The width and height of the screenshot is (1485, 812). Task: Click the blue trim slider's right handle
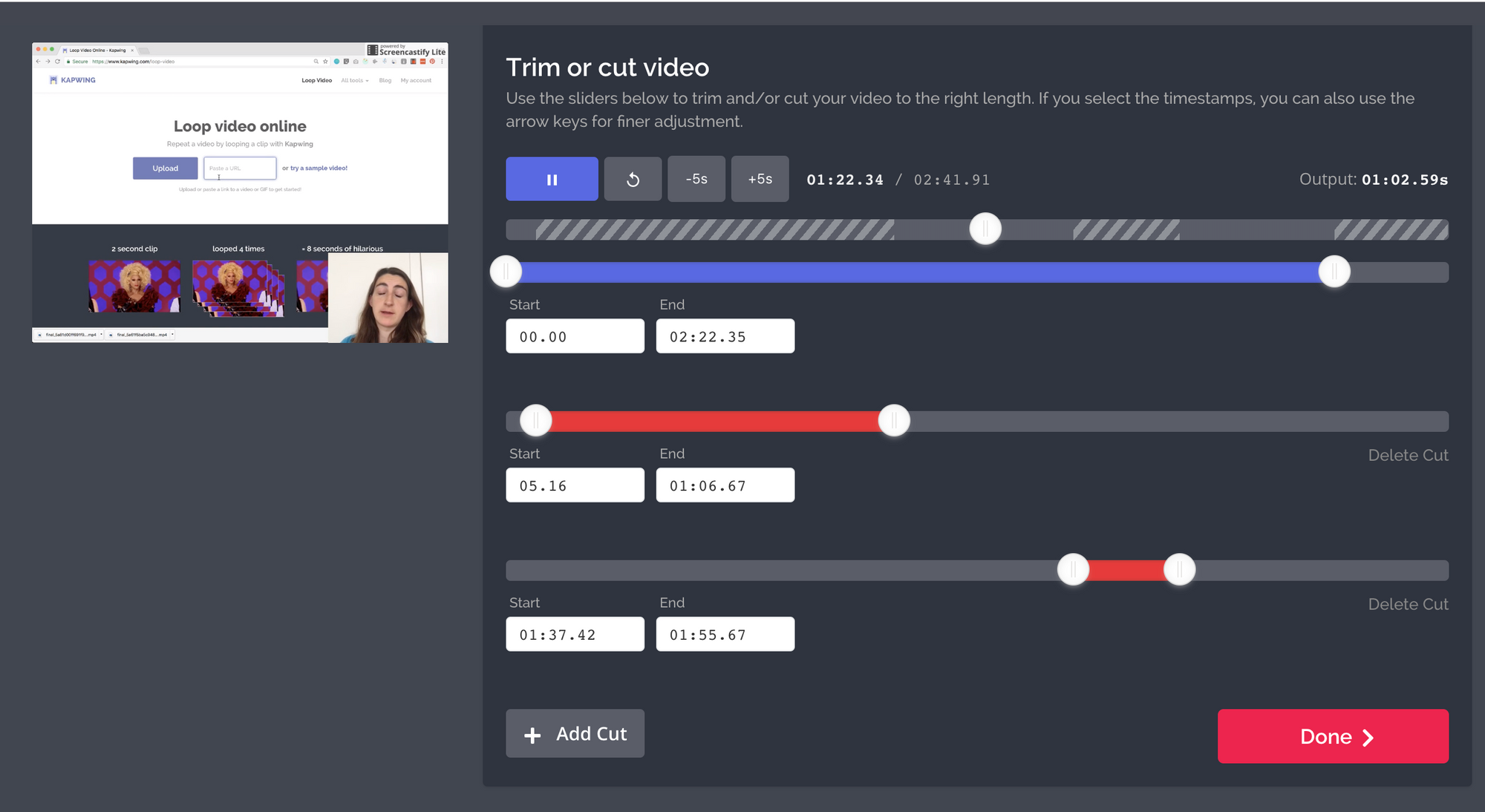click(1334, 272)
